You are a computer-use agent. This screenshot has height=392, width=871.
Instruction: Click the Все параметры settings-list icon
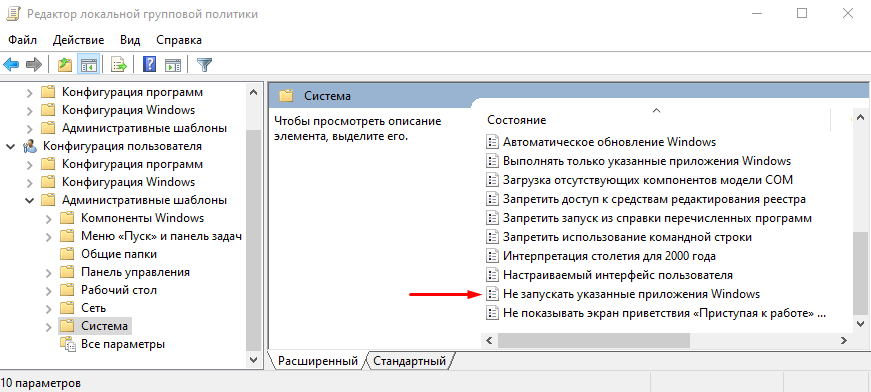coord(67,344)
